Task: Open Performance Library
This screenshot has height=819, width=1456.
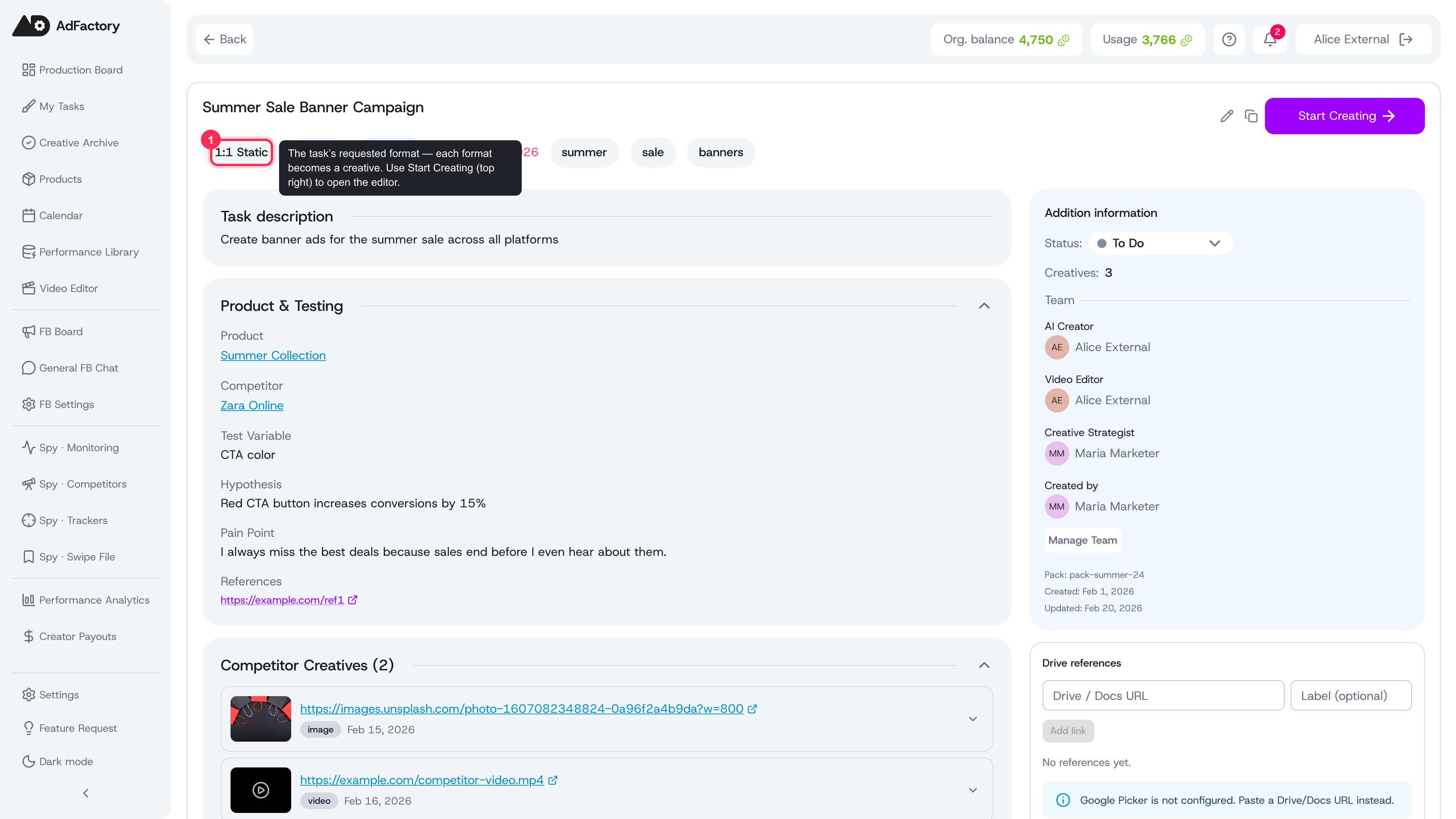Action: coord(80,251)
